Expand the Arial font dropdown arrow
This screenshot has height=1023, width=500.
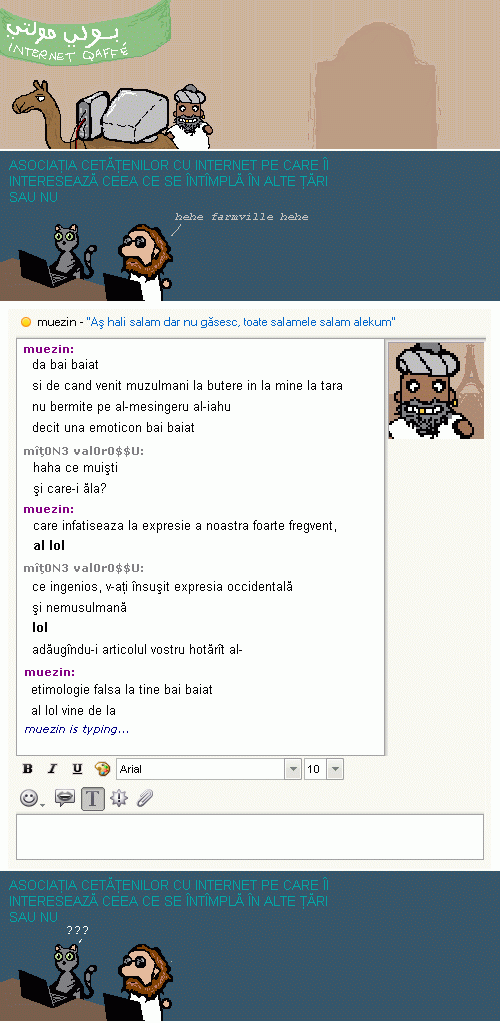coord(293,769)
